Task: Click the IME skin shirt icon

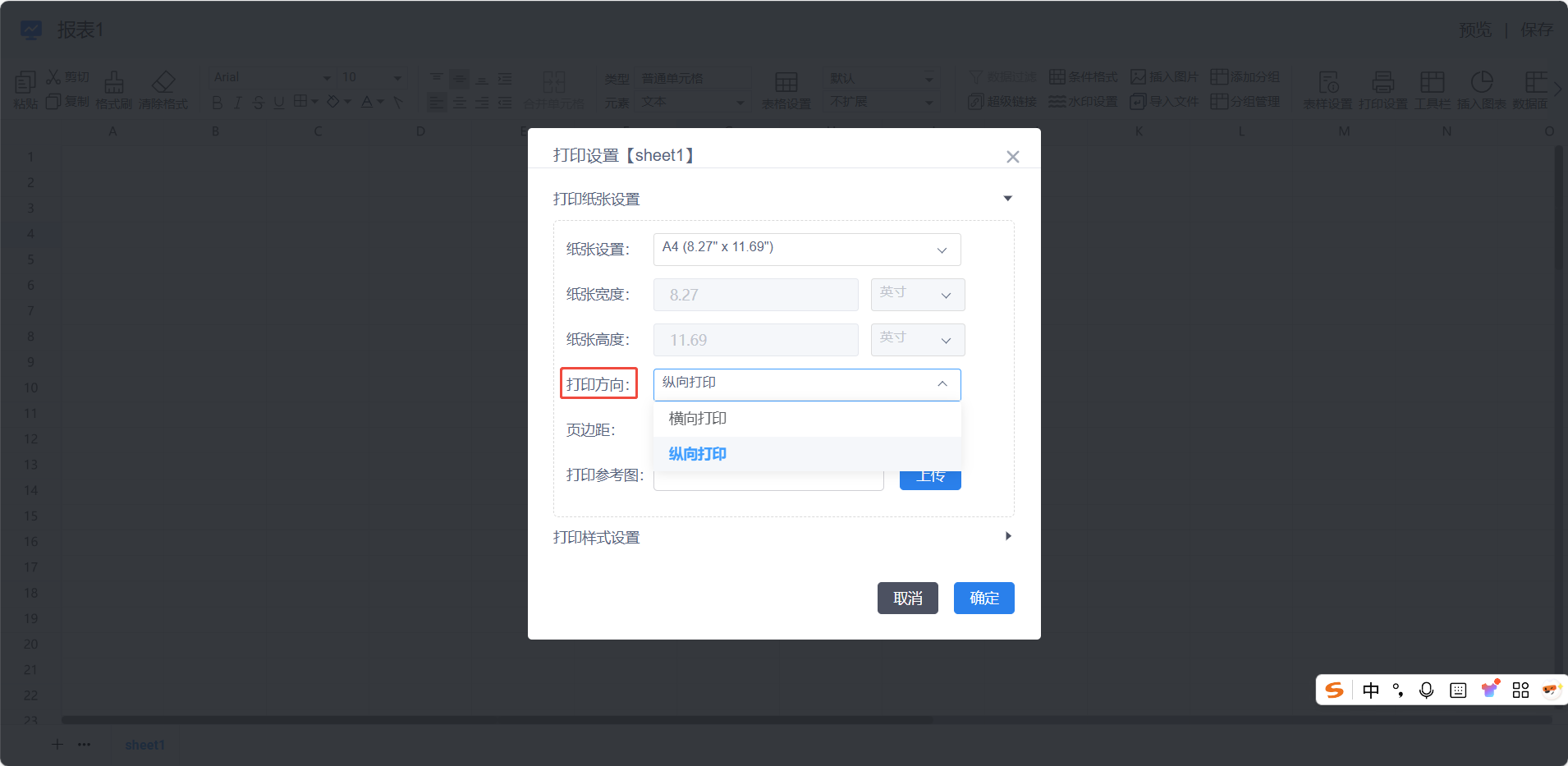Action: coord(1489,690)
